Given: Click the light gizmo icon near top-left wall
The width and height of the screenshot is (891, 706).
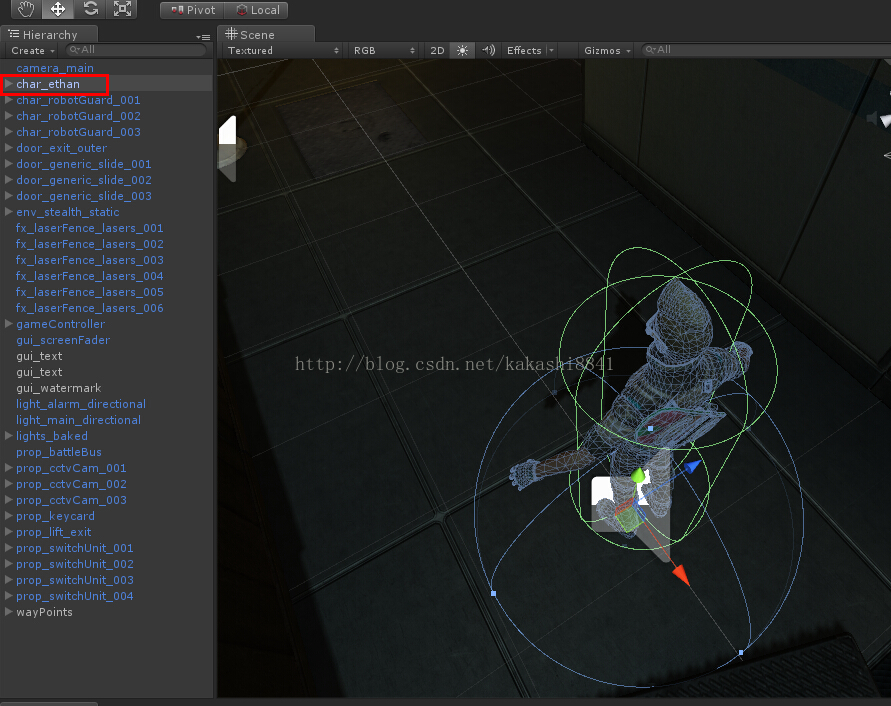Looking at the screenshot, I should pos(228,148).
